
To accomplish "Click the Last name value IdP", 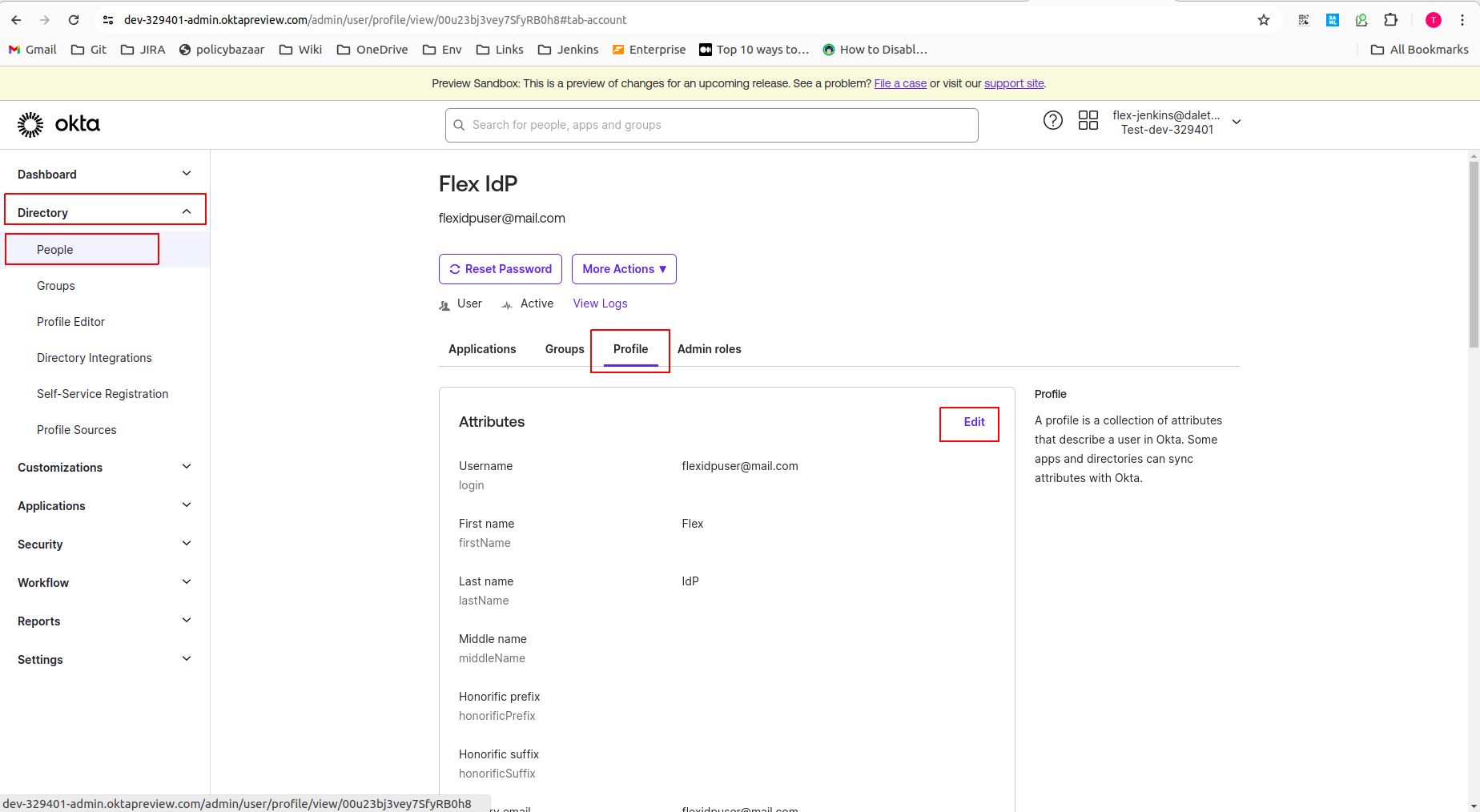I will (x=690, y=581).
